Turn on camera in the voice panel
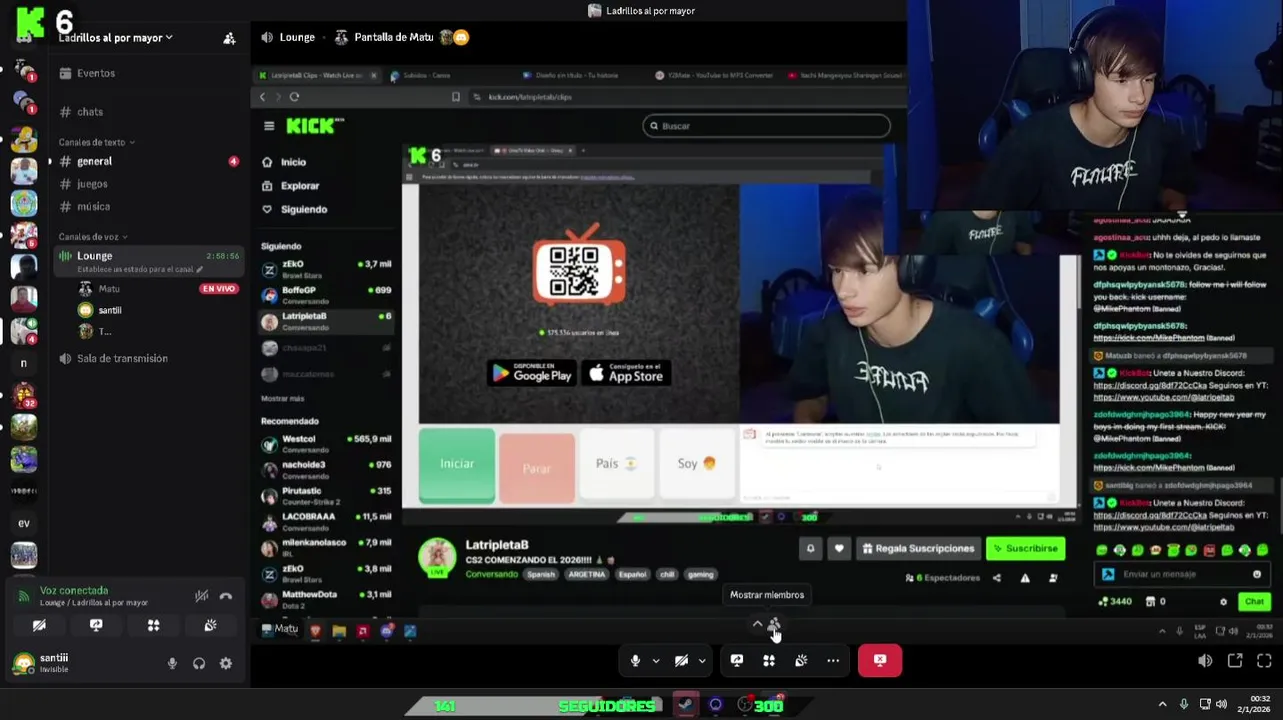Viewport: 1283px width, 720px height. click(39, 625)
